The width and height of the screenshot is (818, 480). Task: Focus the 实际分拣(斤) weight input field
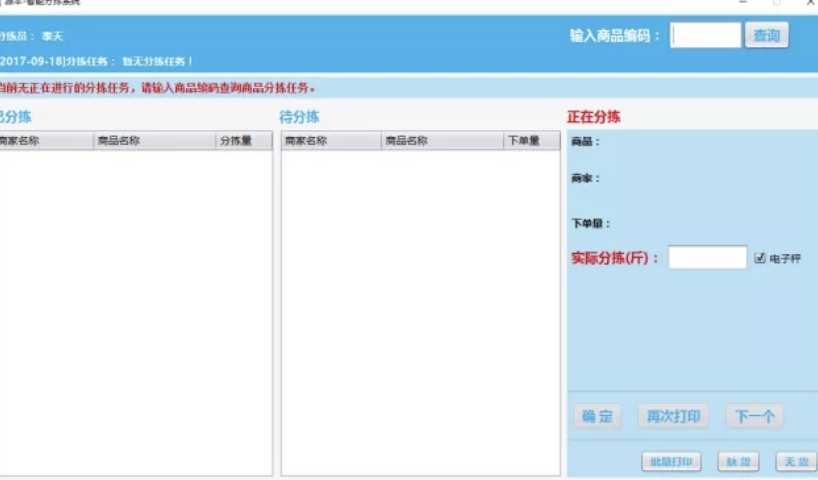tap(707, 258)
